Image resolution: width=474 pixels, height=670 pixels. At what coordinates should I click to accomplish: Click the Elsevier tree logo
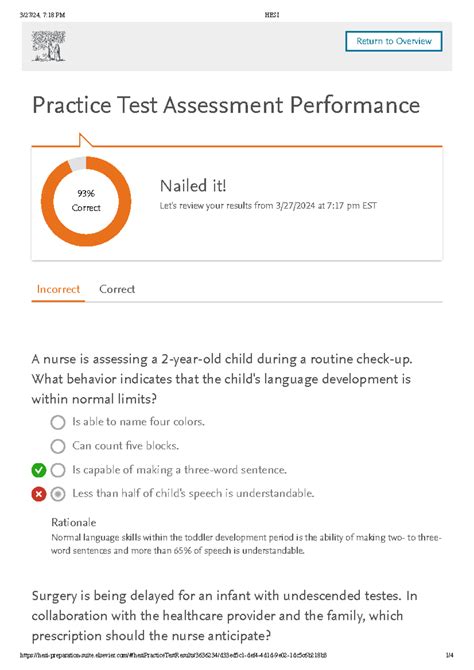click(x=48, y=46)
